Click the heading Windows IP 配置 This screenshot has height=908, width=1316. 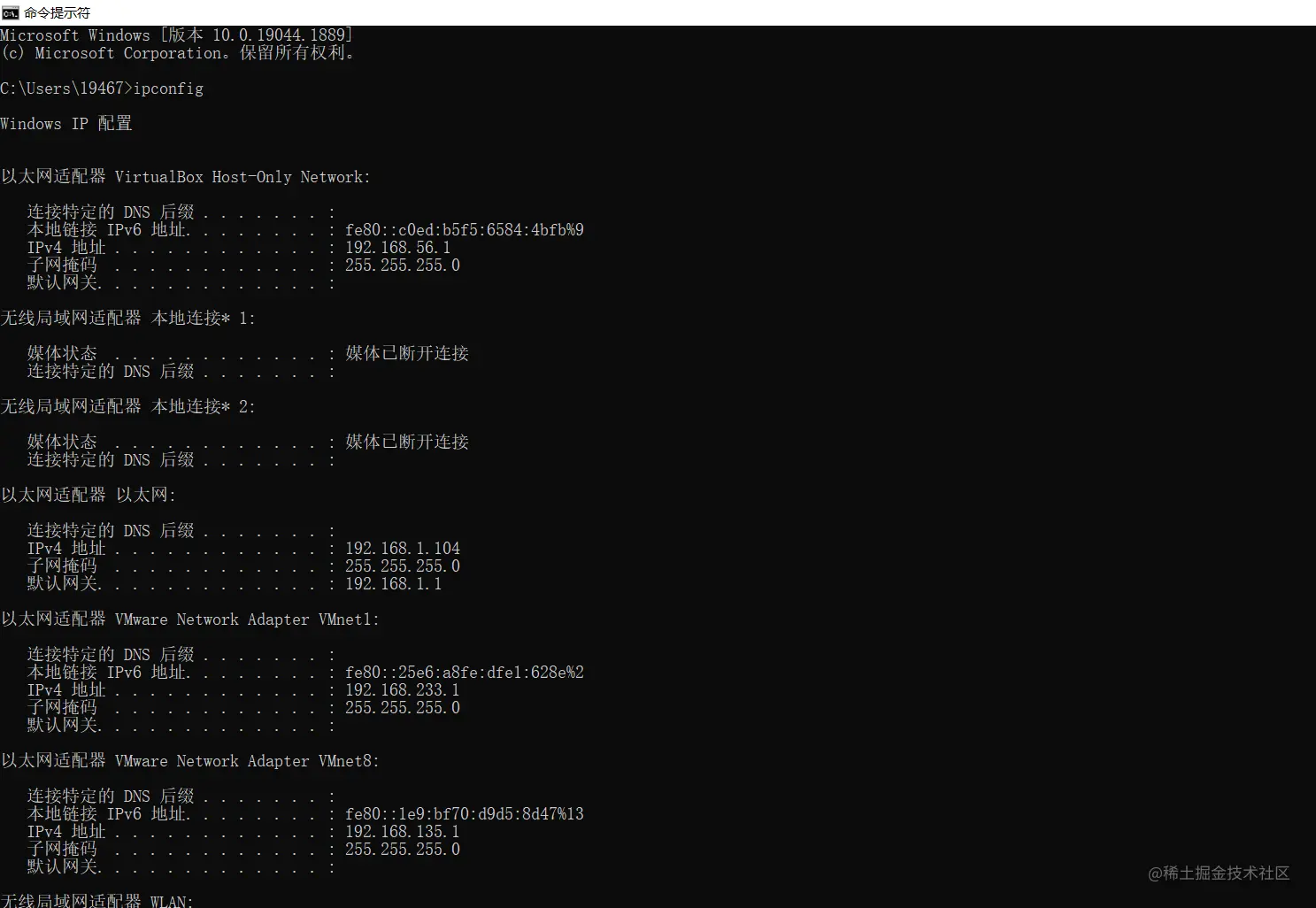[x=66, y=124]
